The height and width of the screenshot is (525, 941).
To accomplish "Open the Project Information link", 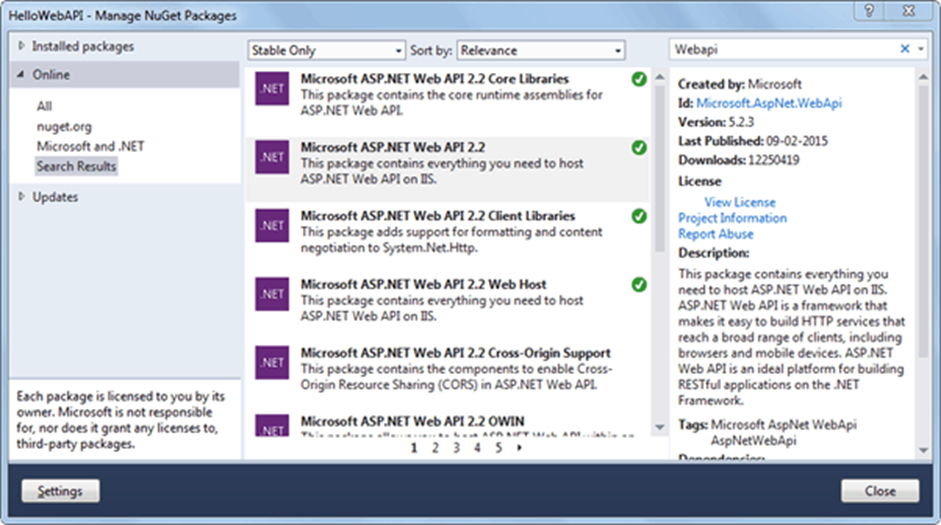I will click(x=732, y=218).
